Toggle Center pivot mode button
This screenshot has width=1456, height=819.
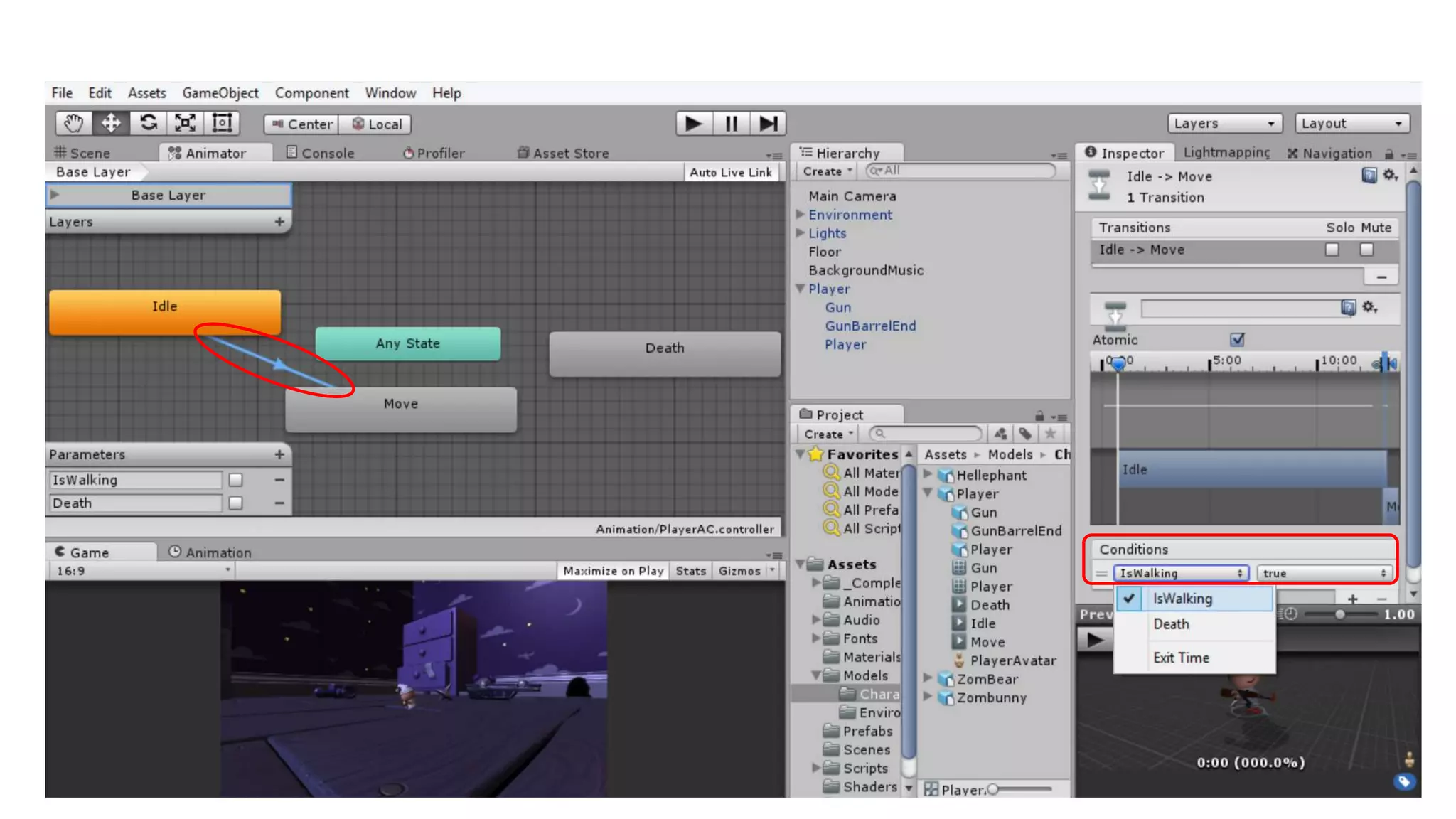pos(301,124)
